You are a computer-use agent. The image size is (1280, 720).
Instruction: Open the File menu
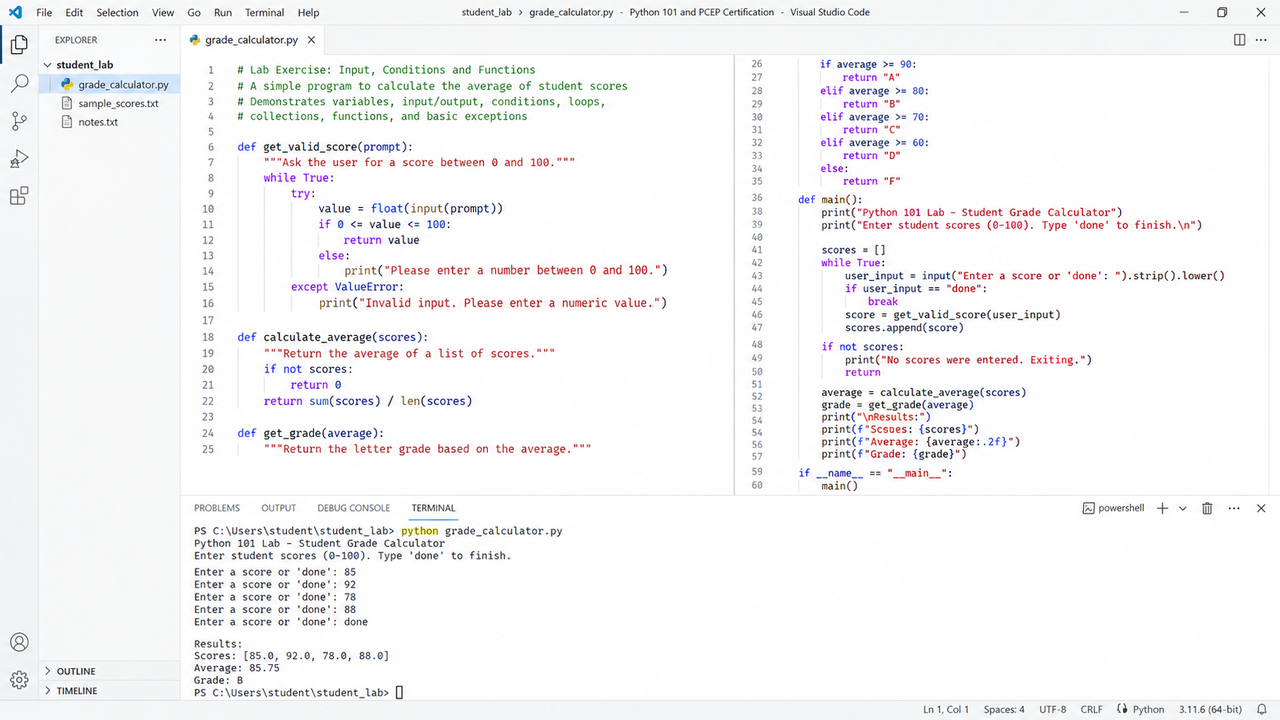[44, 12]
